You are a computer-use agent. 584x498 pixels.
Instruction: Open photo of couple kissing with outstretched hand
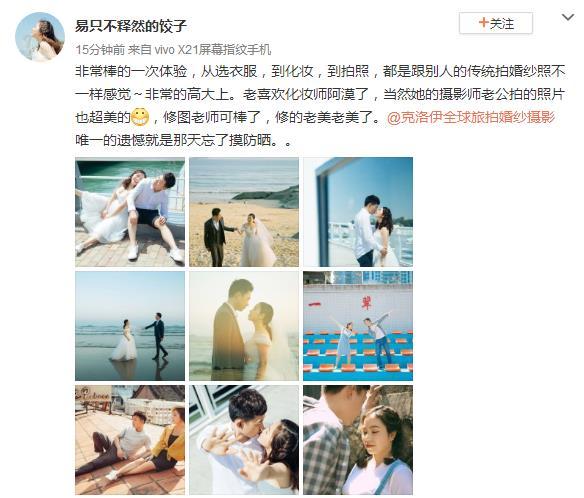244,440
